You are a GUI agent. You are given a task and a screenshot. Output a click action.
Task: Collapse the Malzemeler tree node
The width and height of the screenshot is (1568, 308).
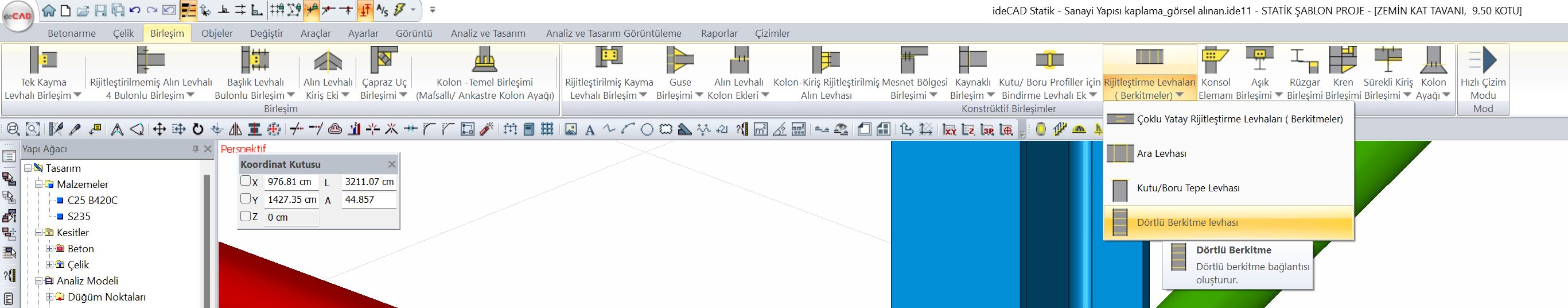pos(39,184)
